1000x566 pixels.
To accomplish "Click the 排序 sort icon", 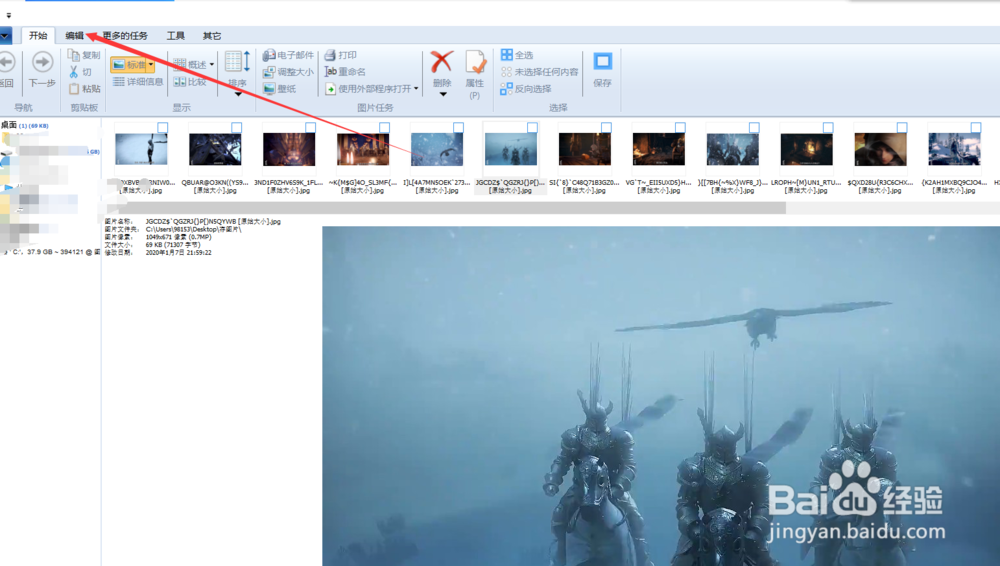I will click(x=237, y=62).
